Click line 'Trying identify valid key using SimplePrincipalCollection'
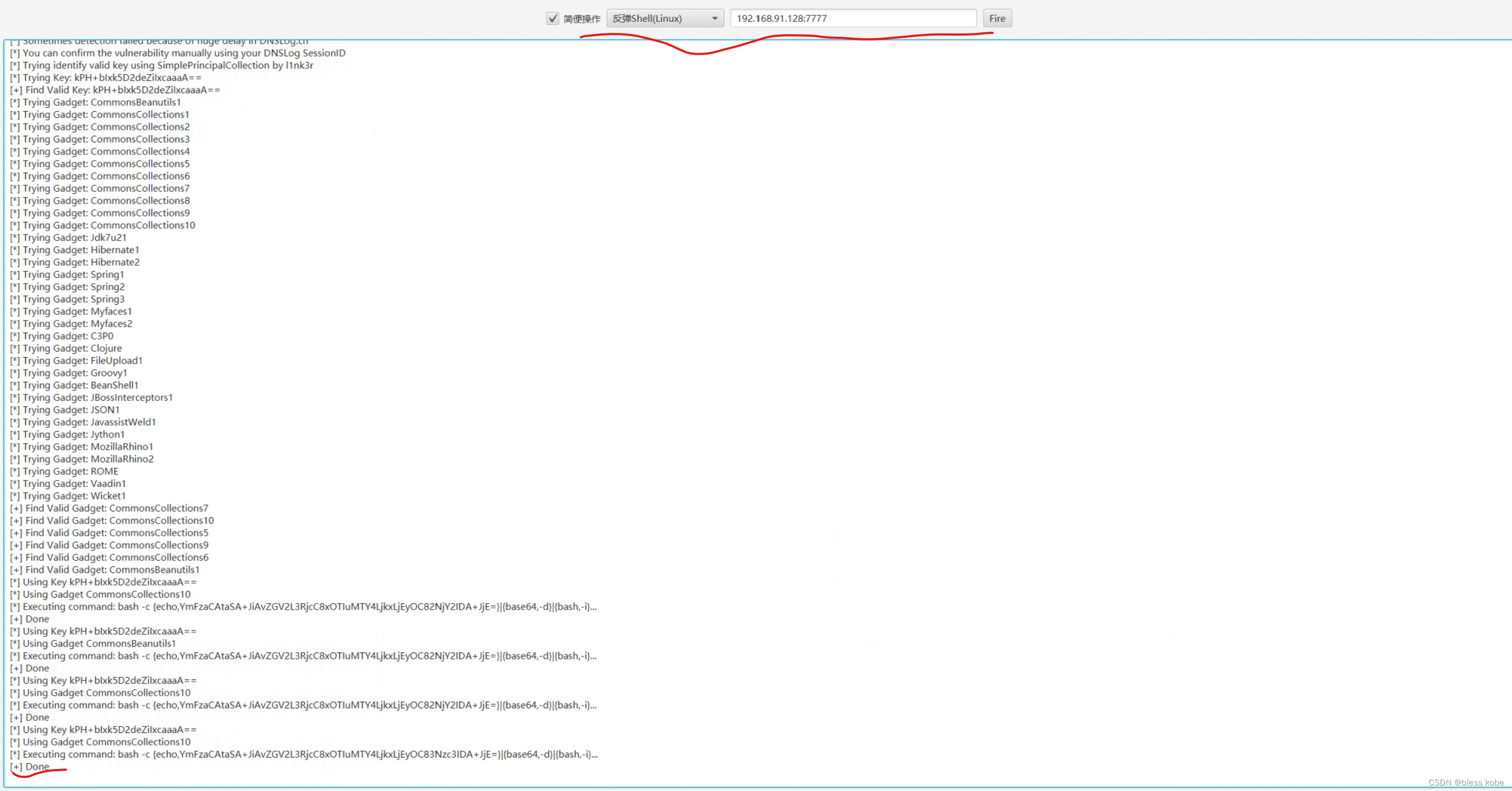This screenshot has width=1512, height=791. [162, 65]
